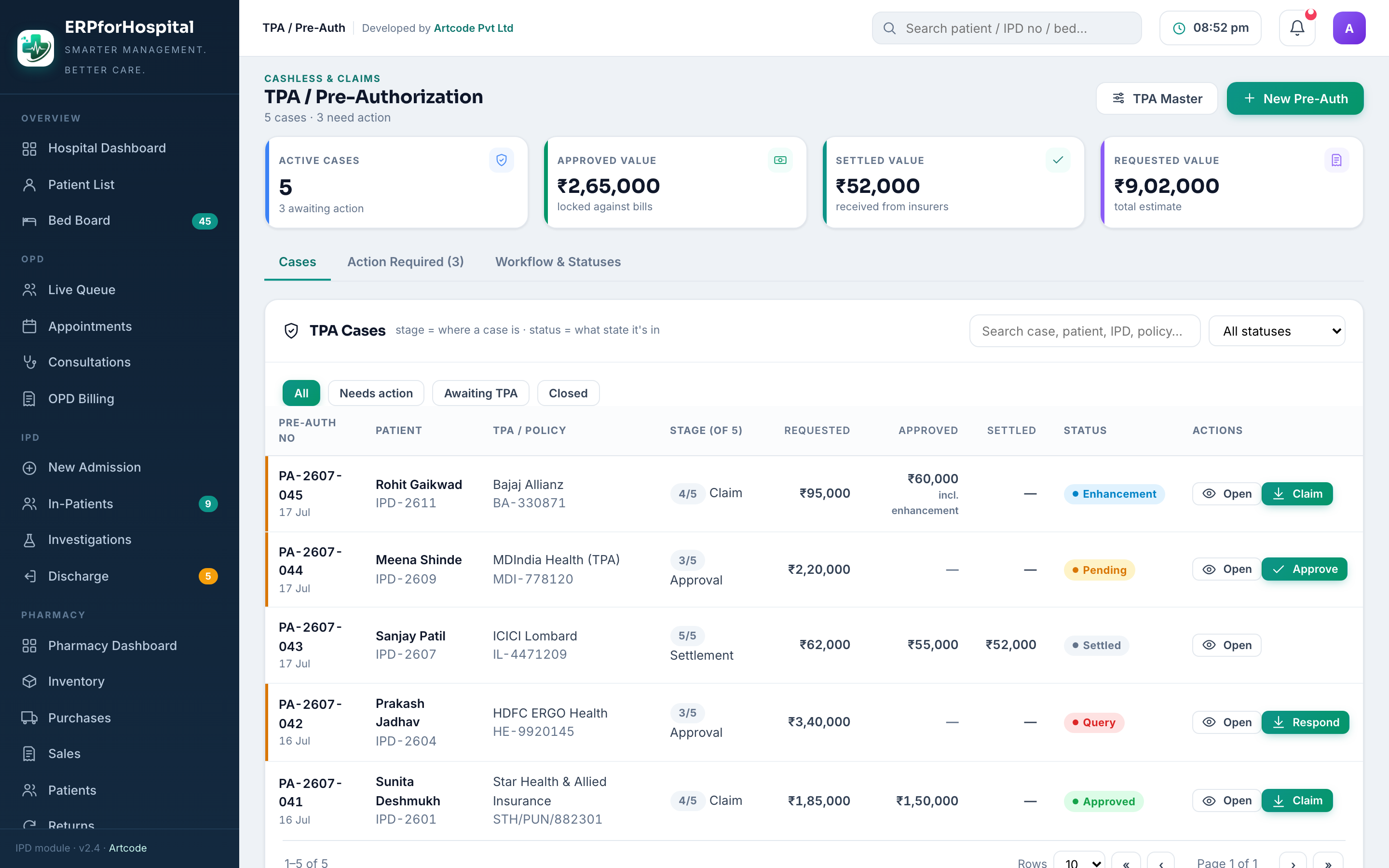Screen dimensions: 1389x868
Task: Click the TPA Cases shield icon
Action: pos(292,331)
